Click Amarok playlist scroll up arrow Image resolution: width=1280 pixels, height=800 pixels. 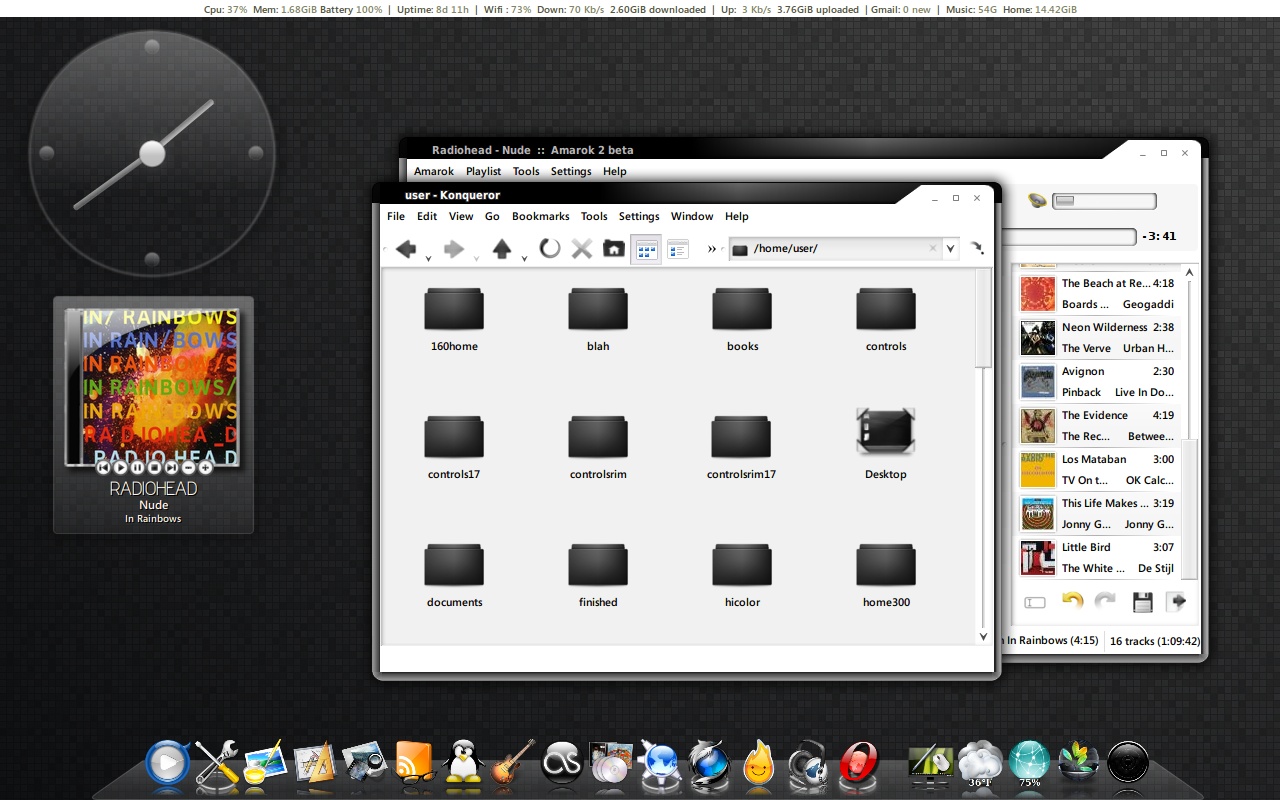tap(1190, 272)
